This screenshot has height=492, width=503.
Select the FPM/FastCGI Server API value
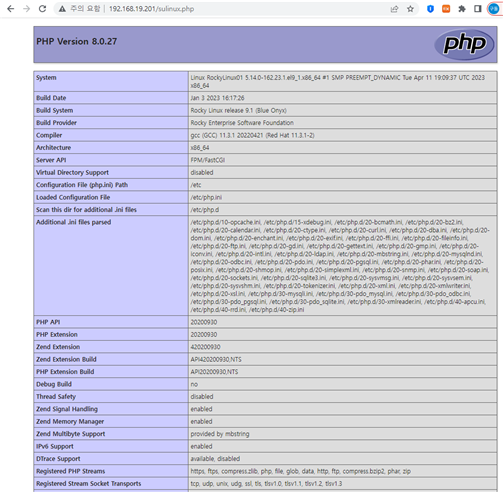click(208, 160)
